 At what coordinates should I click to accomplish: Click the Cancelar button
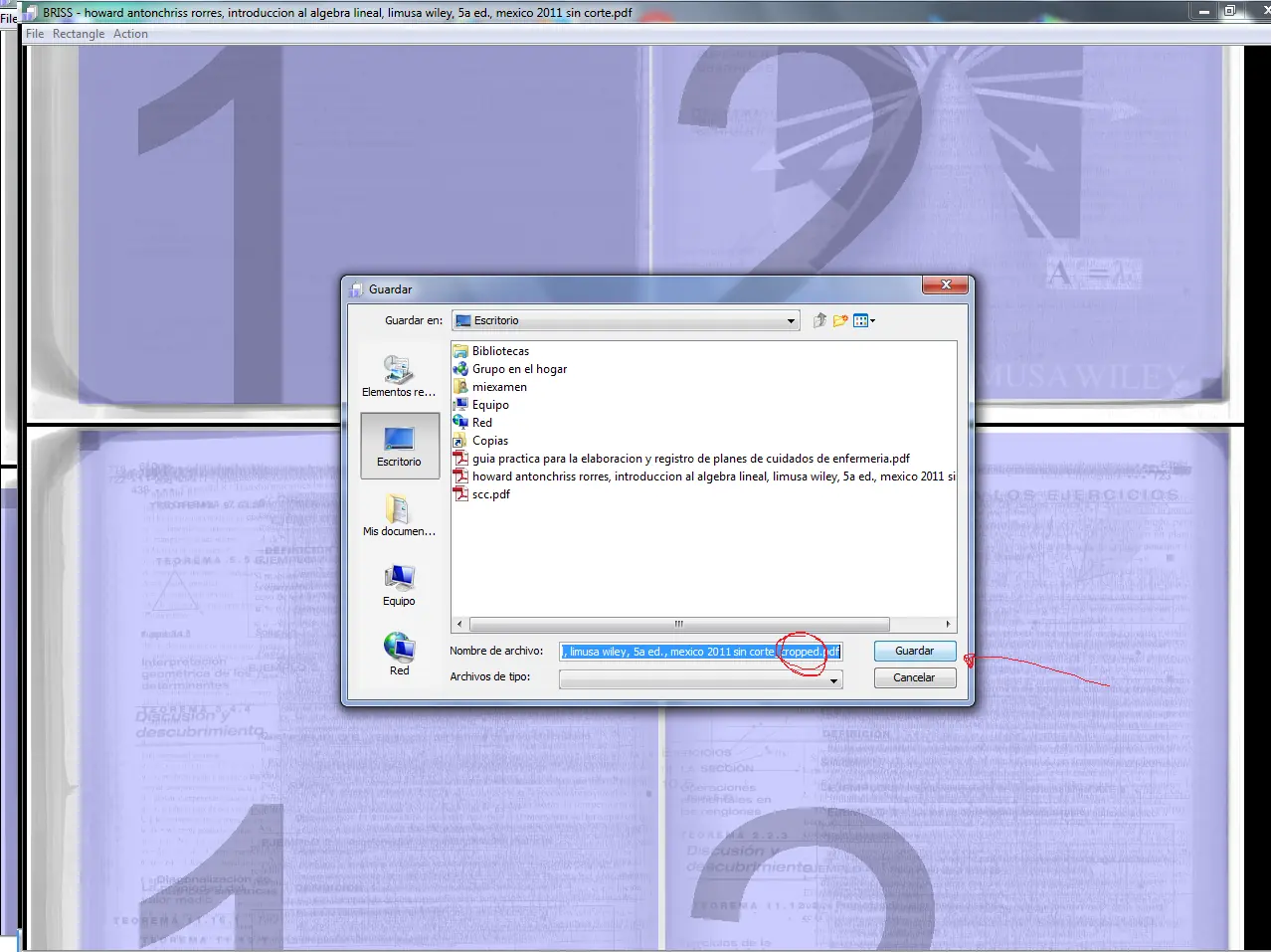914,677
